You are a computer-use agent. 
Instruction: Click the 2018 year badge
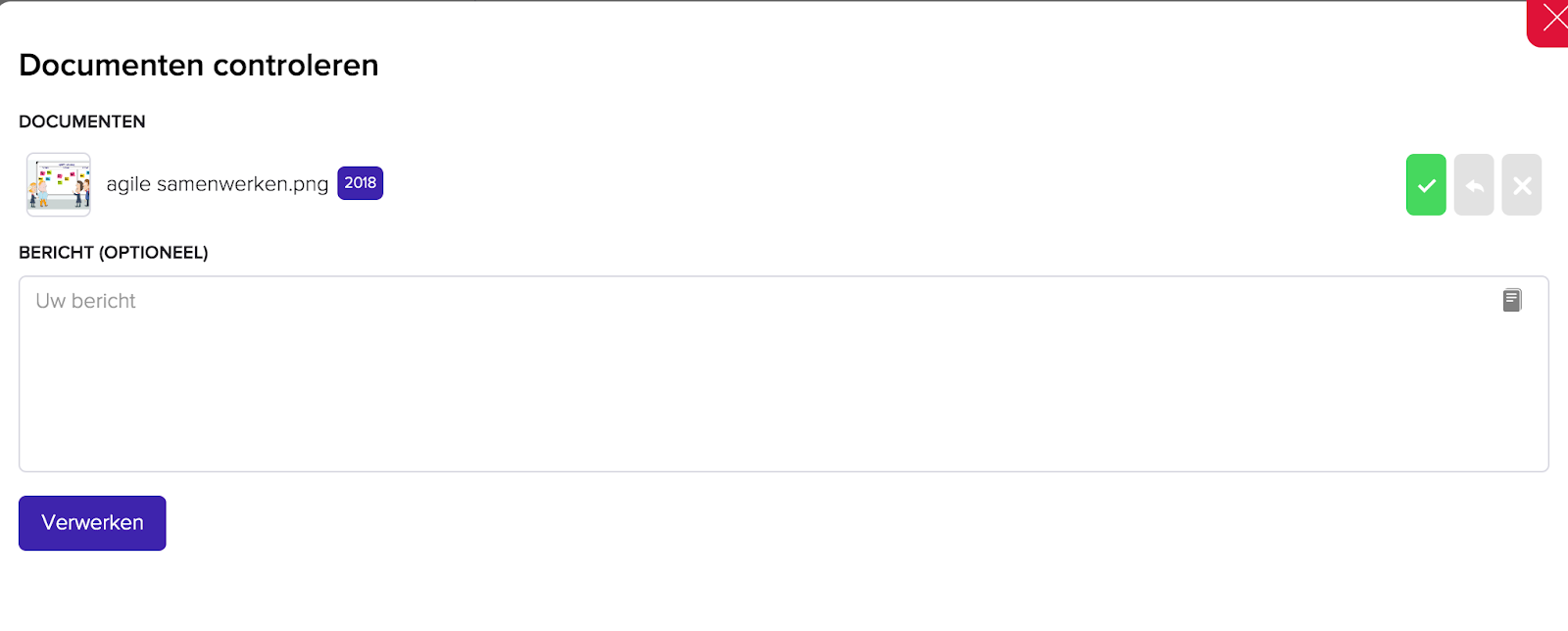pos(361,183)
